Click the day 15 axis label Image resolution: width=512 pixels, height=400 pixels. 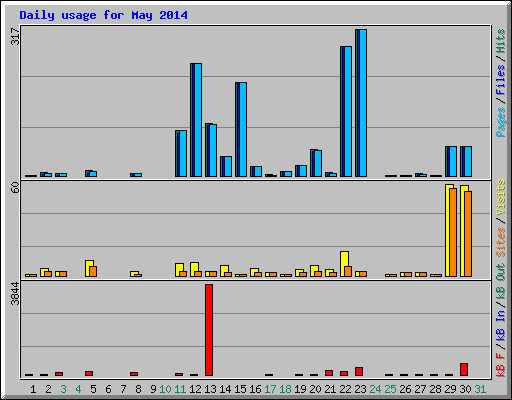point(240,389)
